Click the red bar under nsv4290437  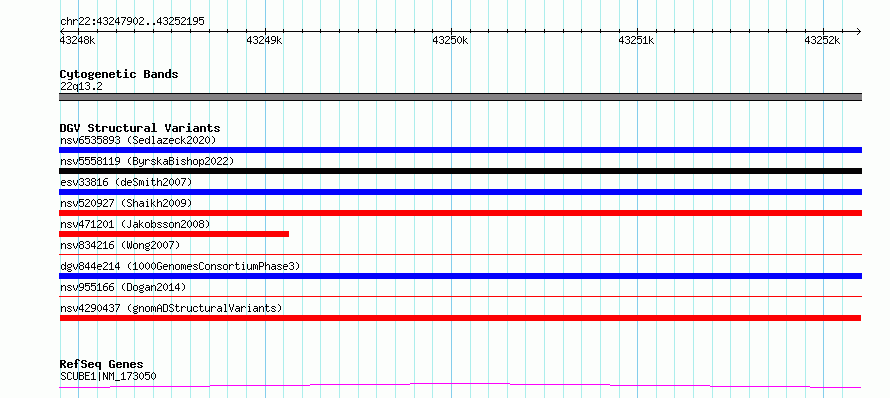(460, 318)
